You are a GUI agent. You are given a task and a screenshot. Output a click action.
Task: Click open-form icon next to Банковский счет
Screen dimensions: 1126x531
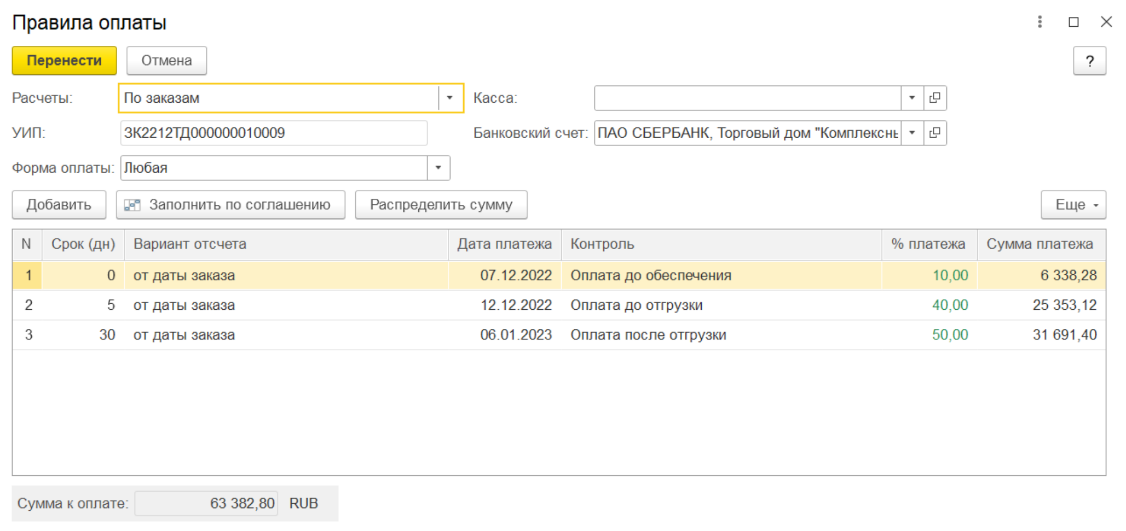935,133
